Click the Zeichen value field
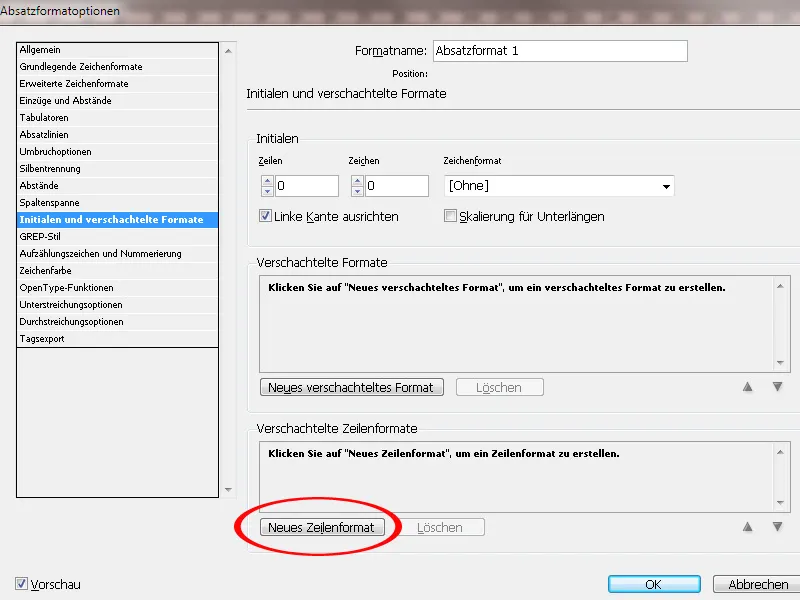 pos(397,186)
